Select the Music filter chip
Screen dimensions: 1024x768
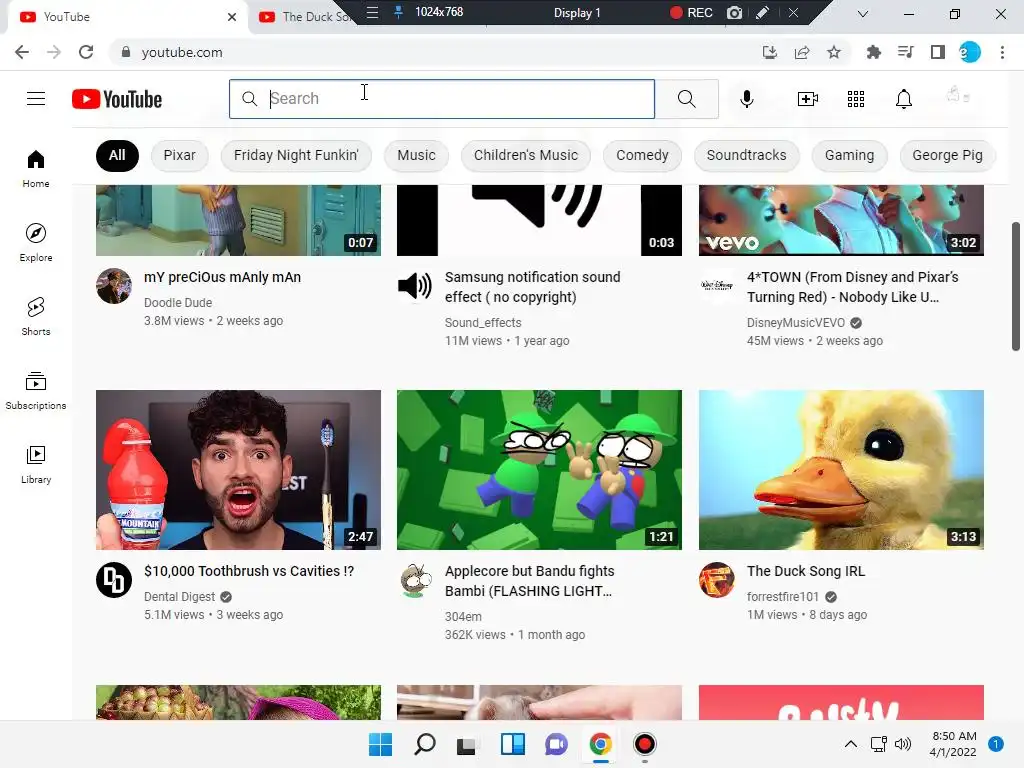(x=416, y=155)
